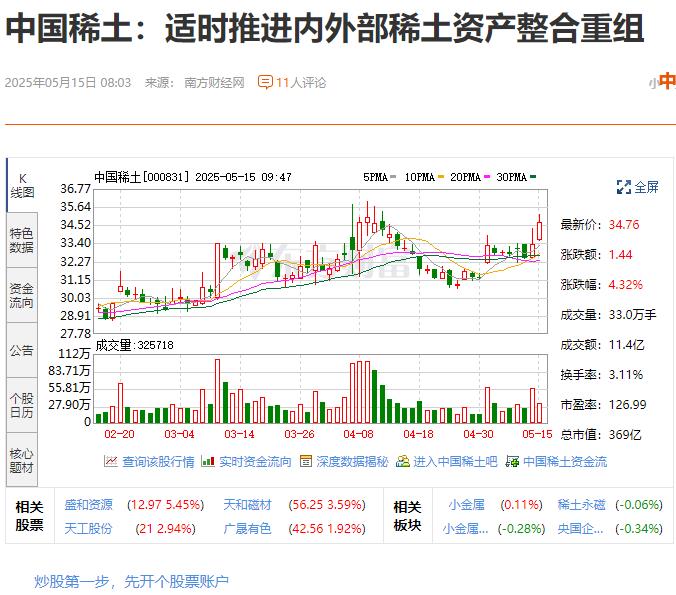This screenshot has width=676, height=595.
Task: Click the 市盈率 value 126.99
Action: click(627, 404)
